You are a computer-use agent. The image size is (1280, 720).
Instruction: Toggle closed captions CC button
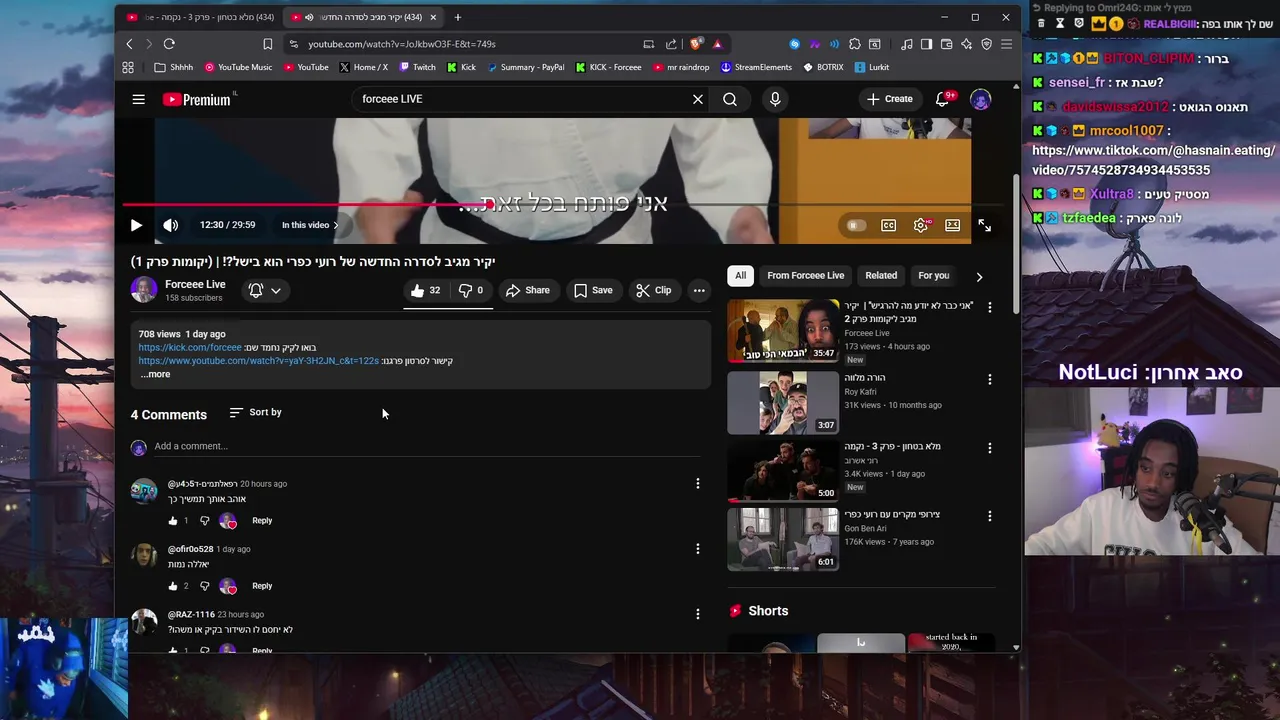click(888, 225)
